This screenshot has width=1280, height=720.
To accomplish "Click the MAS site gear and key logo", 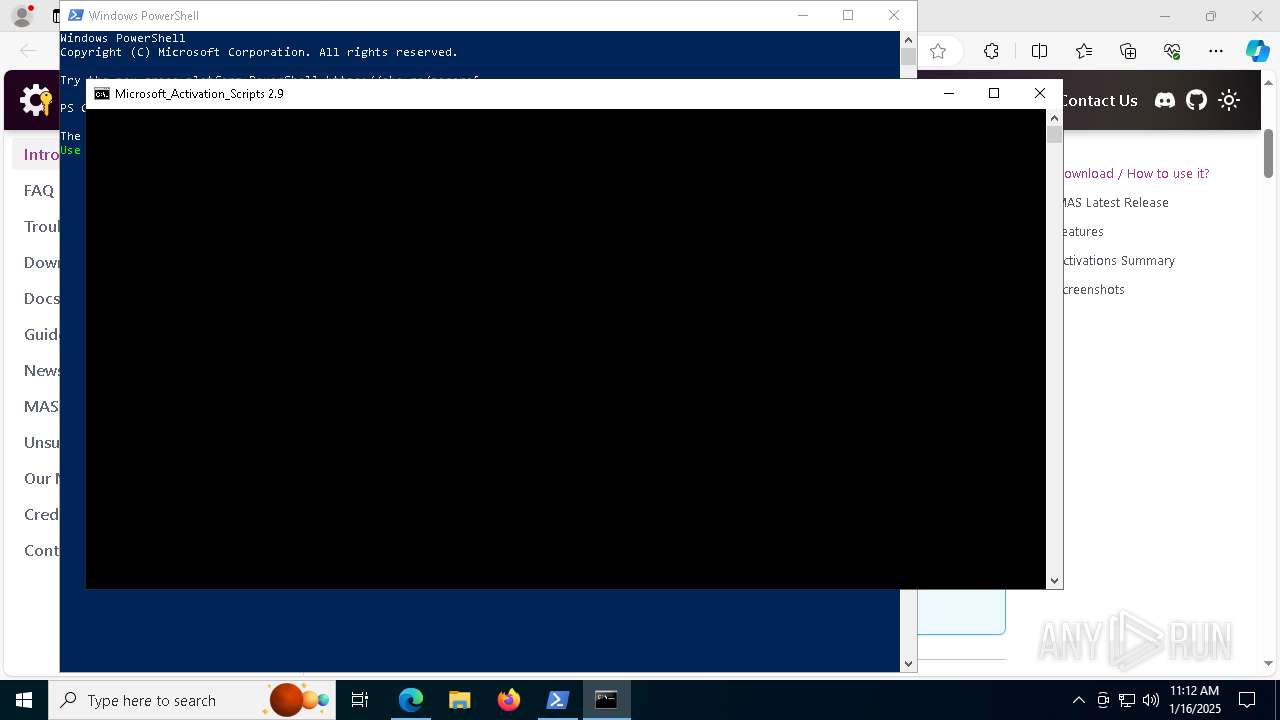I will (36, 100).
